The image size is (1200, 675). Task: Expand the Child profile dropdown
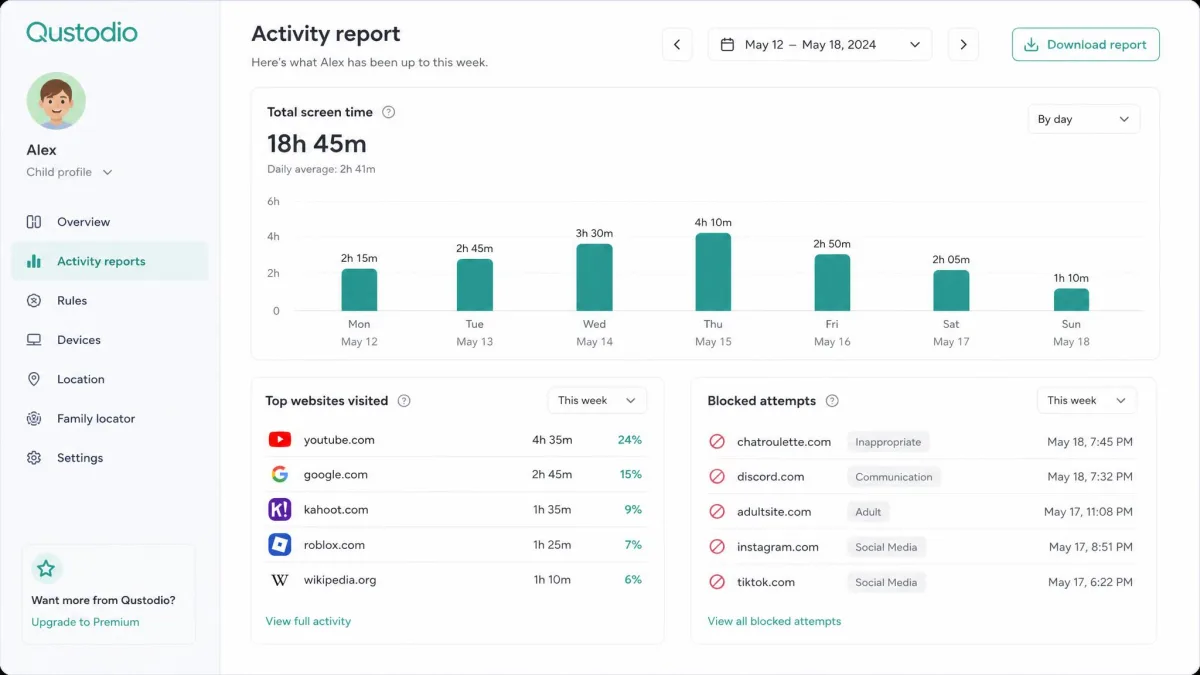click(x=69, y=172)
